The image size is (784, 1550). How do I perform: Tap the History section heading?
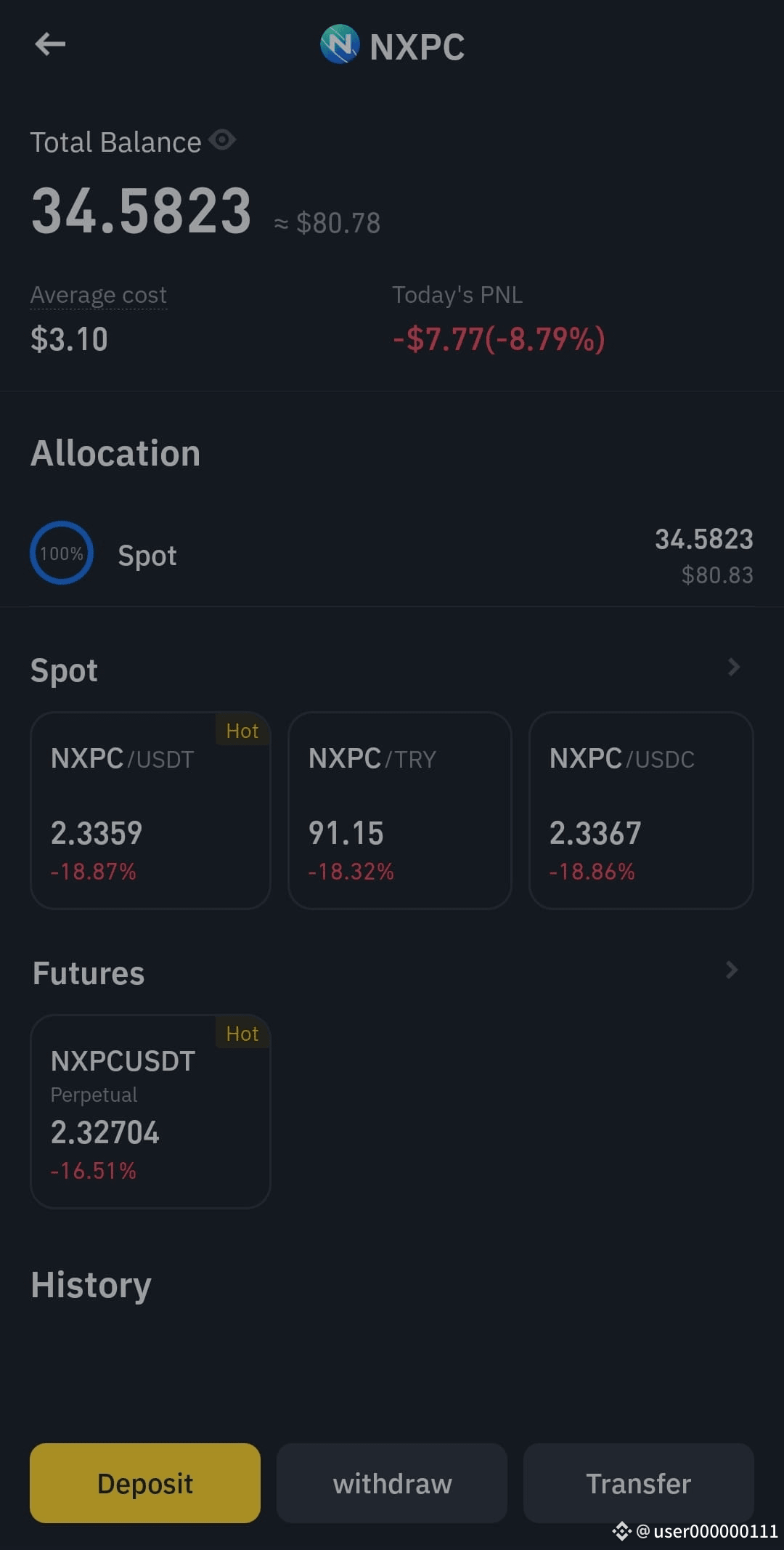coord(91,1285)
